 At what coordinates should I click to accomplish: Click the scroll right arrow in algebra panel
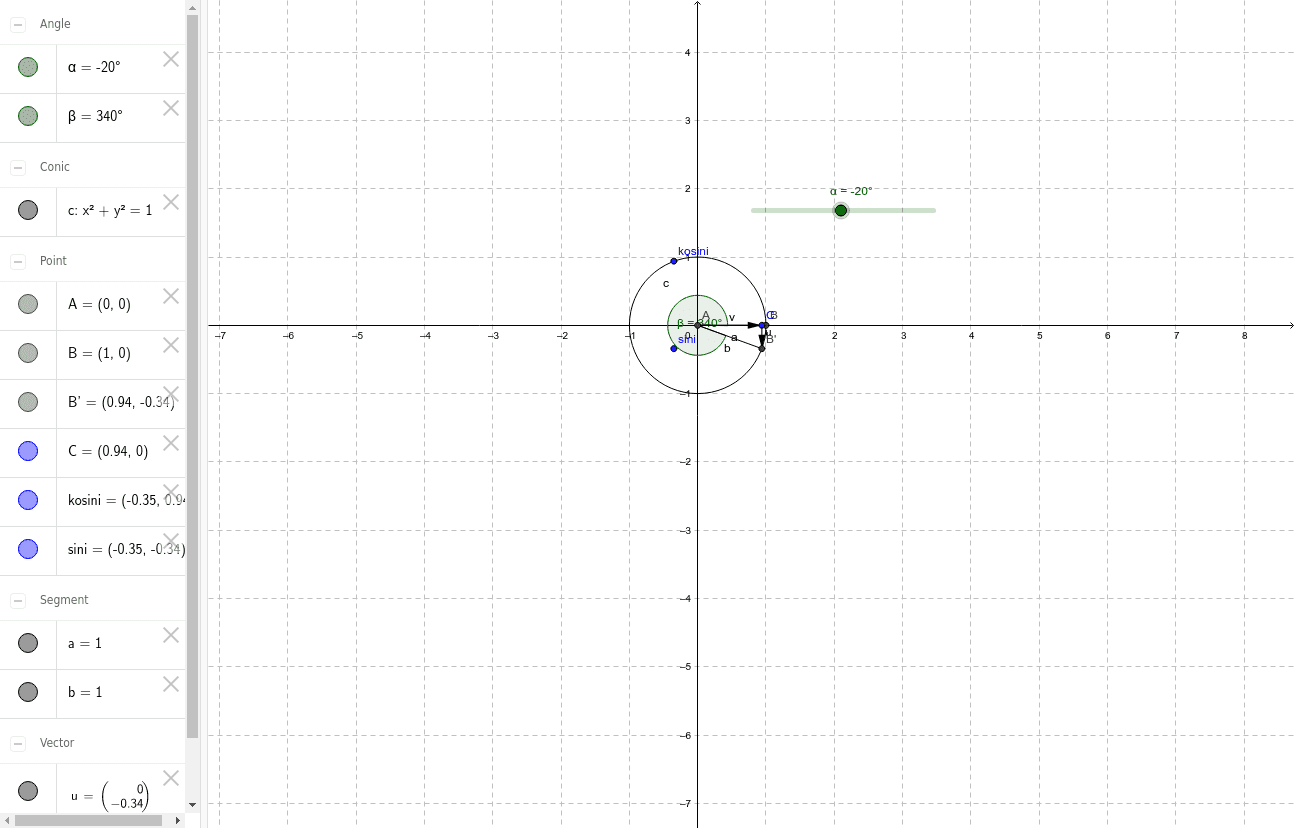[179, 820]
